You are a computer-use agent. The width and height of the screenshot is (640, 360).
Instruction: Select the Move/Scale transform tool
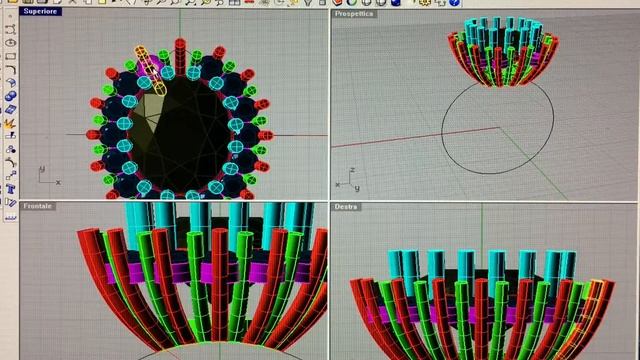[11, 176]
